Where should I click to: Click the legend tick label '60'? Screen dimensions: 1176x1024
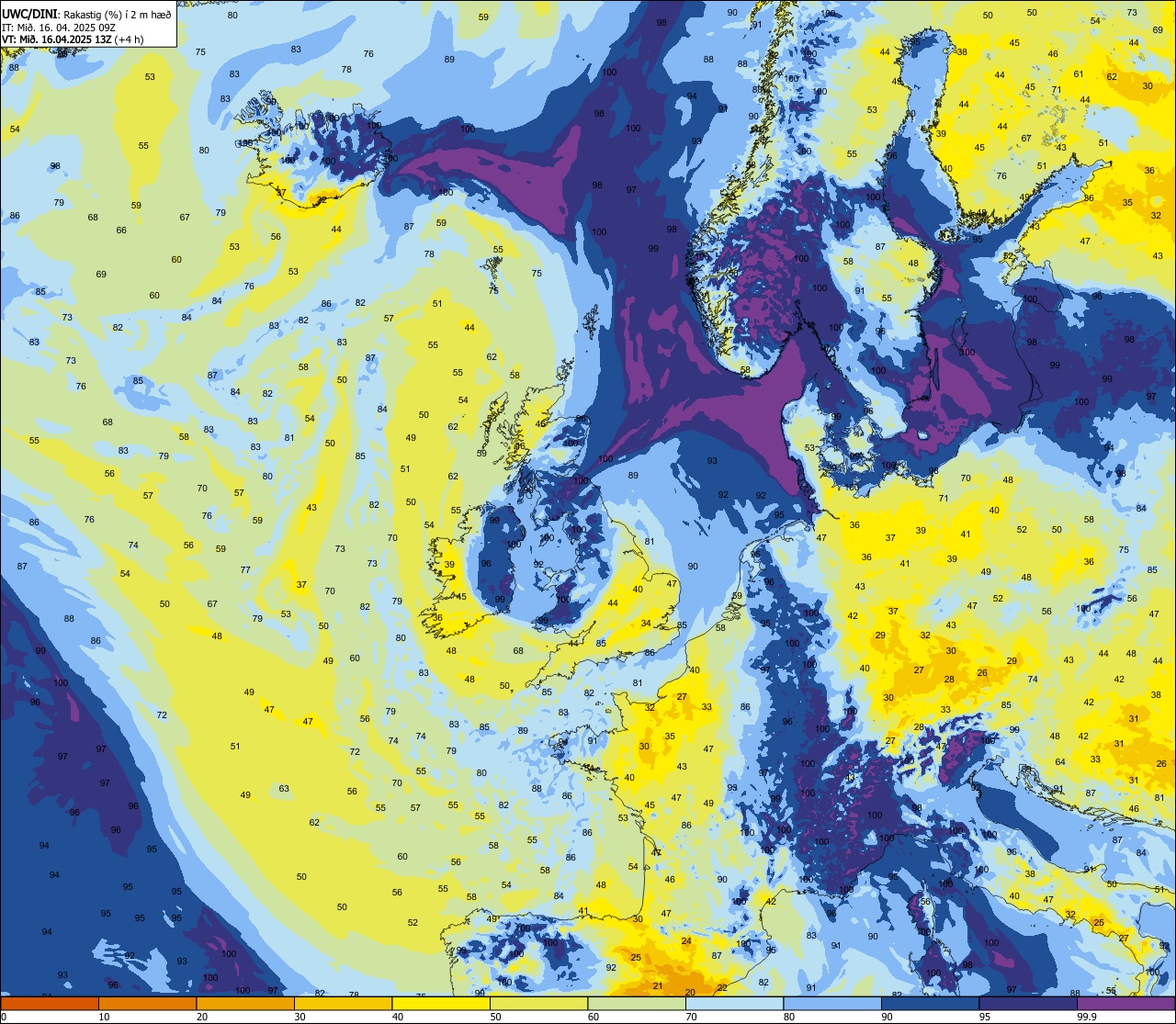click(x=593, y=1017)
